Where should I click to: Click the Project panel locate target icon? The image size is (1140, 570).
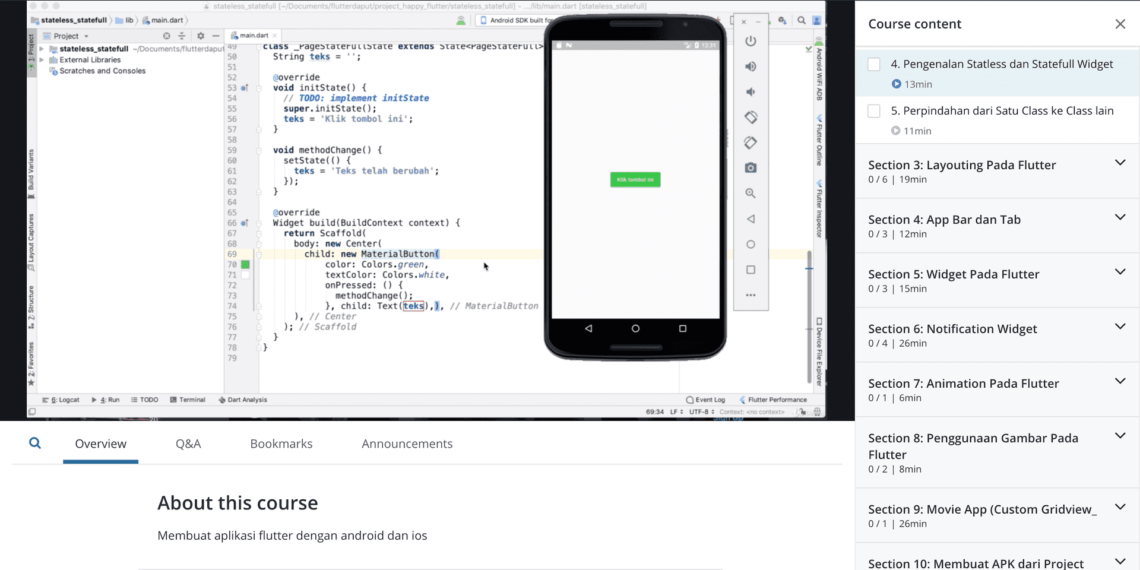tap(166, 36)
